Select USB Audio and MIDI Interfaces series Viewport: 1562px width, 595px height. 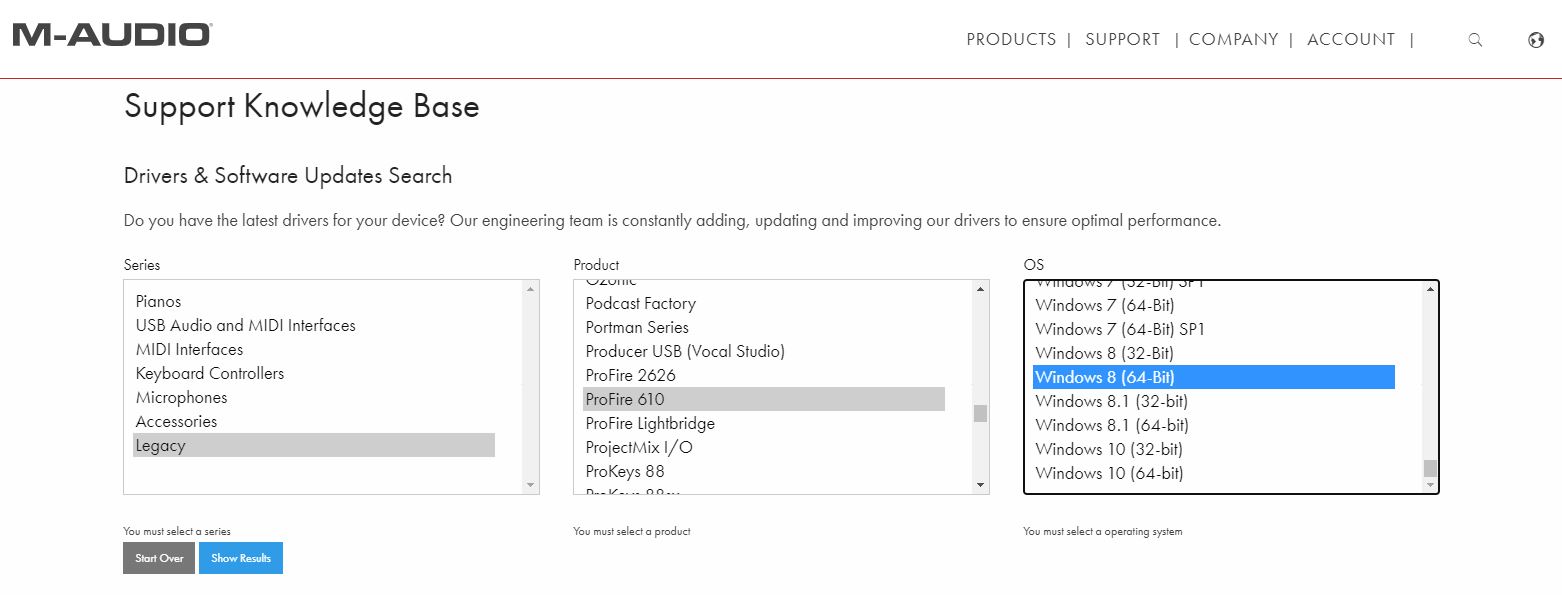314,325
